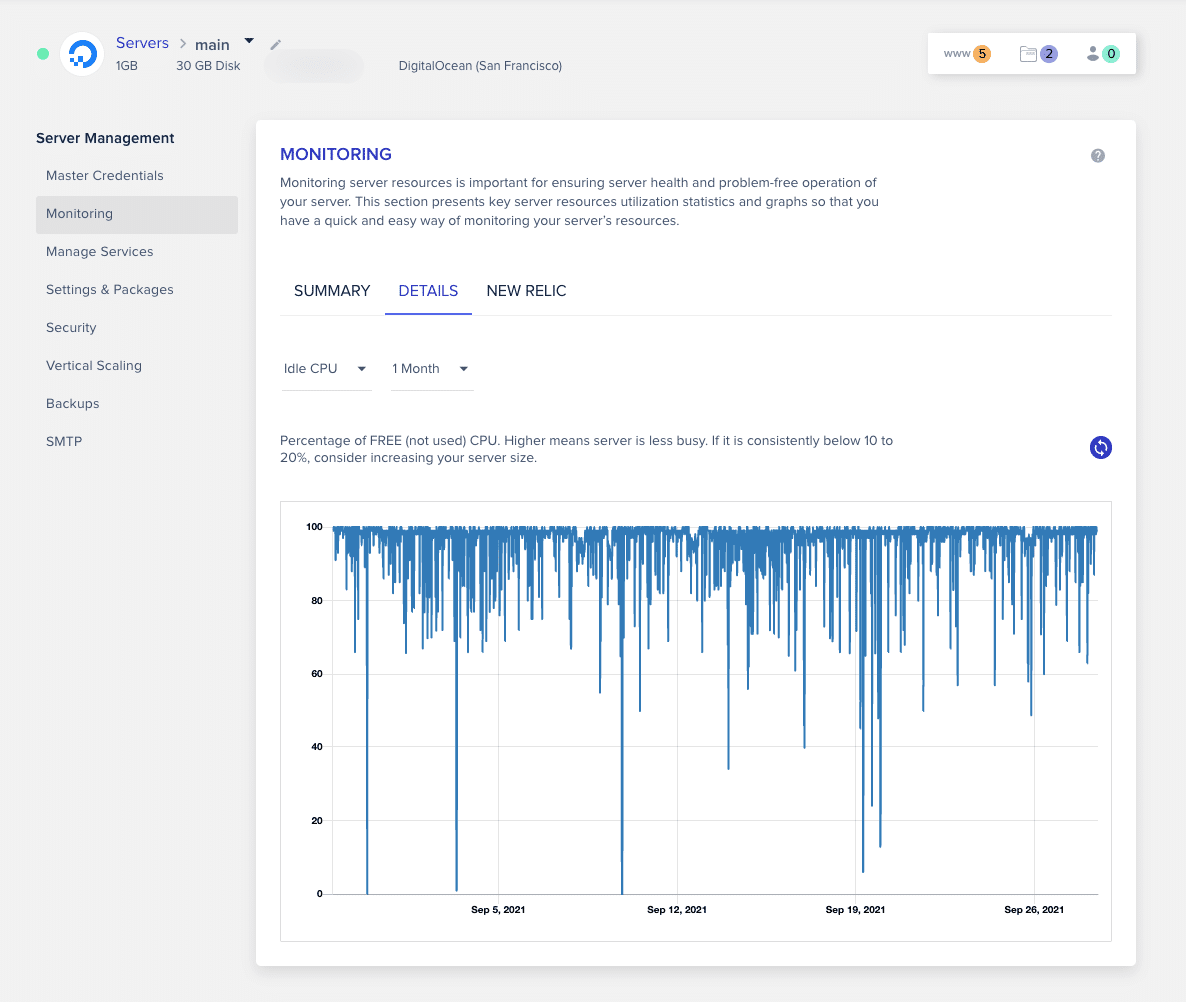
Task: Switch to the Details tab
Action: coord(428,290)
